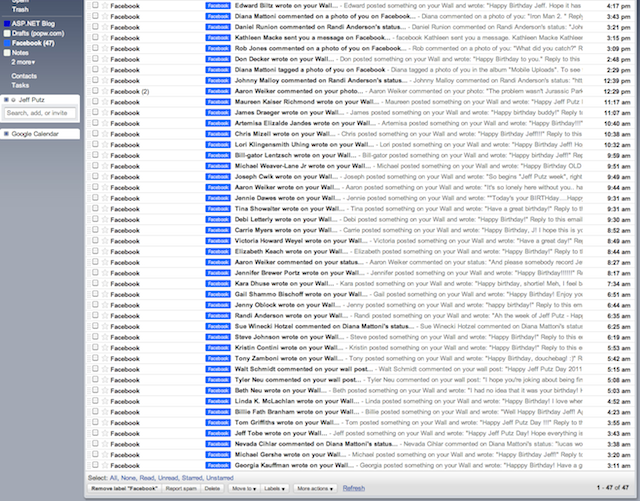The height and width of the screenshot is (501, 640).
Task: Click blue ASP.NET Blog label color square
Action: pyautogui.click(x=7, y=24)
